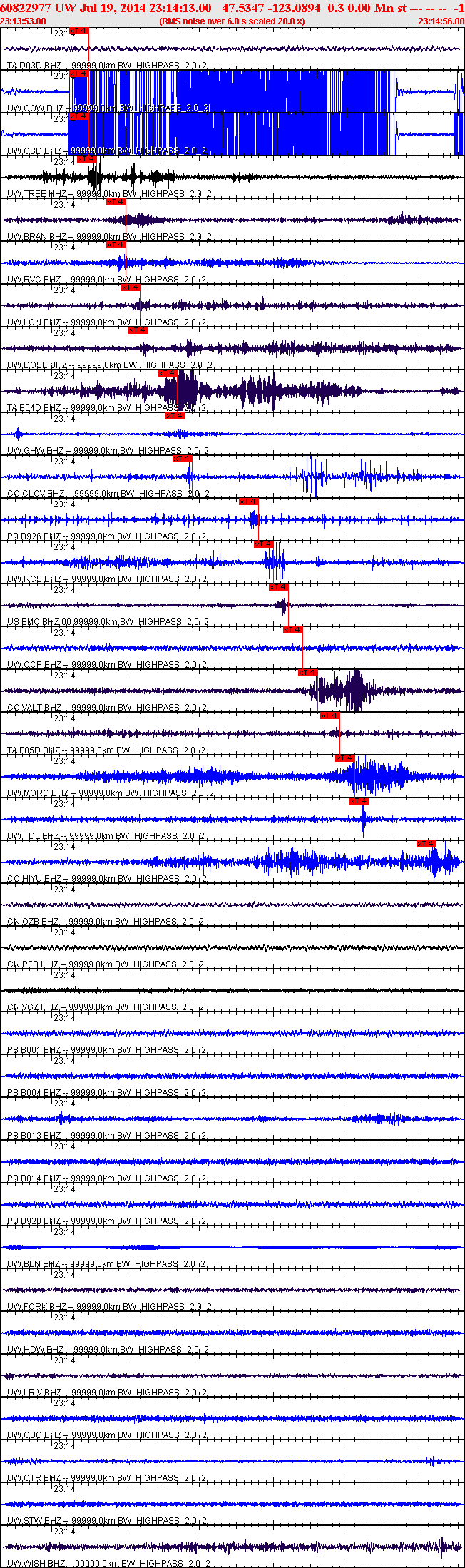Click the red pick flag on UW.BRAN trace
This screenshot has width=465, height=1568.
click(116, 202)
